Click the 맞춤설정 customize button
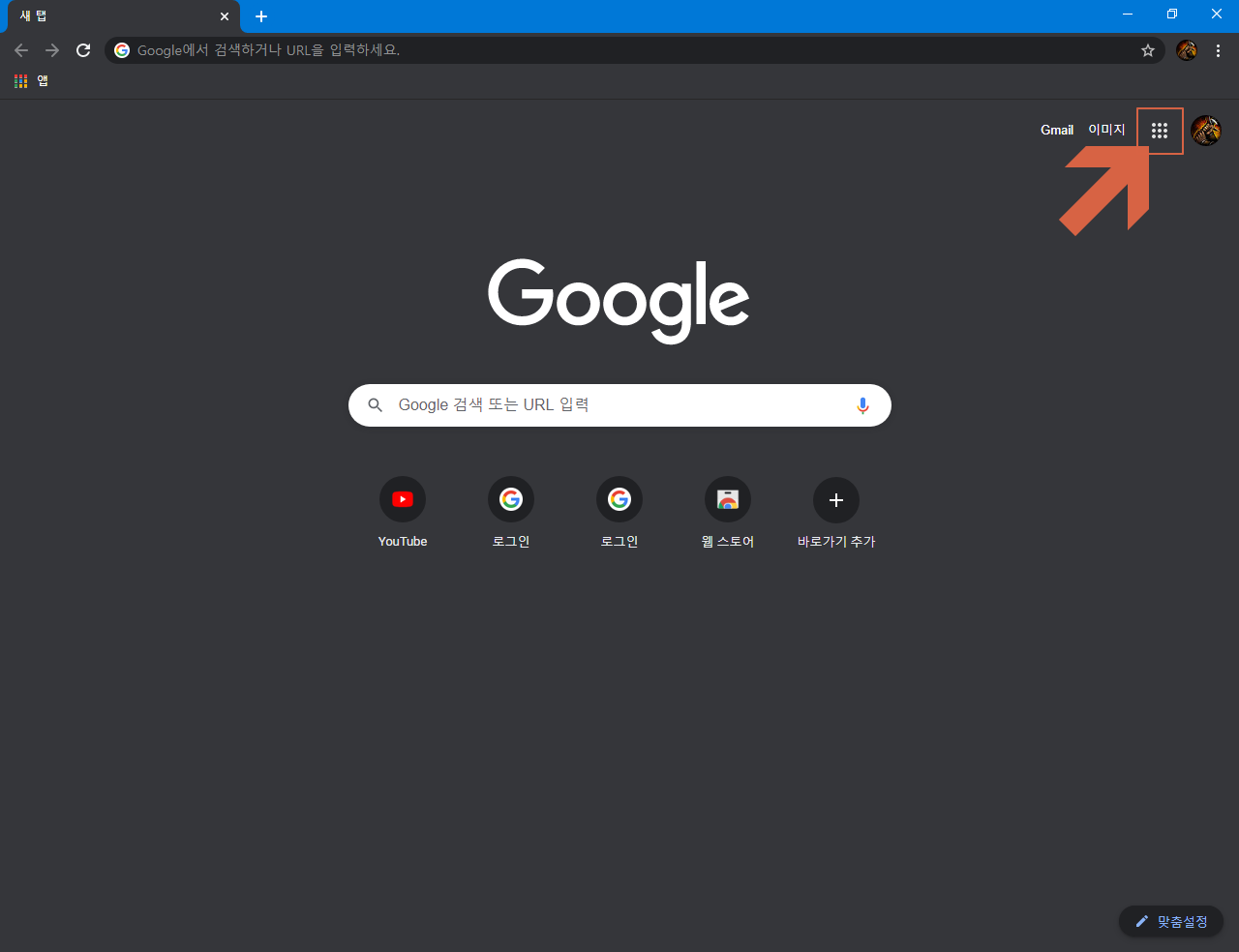The image size is (1239, 952). [1171, 922]
